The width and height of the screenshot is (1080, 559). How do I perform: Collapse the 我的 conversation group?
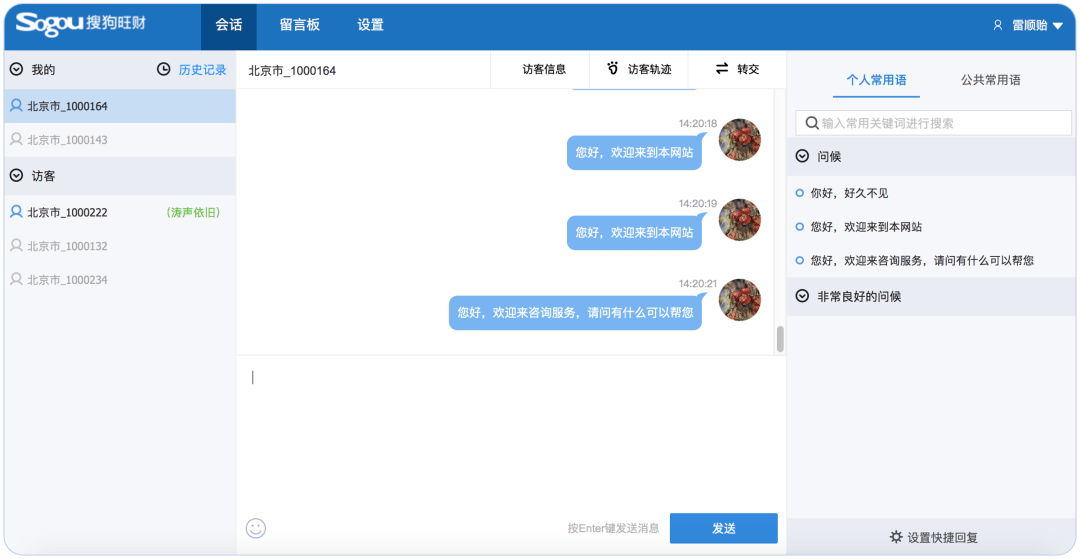click(16, 70)
